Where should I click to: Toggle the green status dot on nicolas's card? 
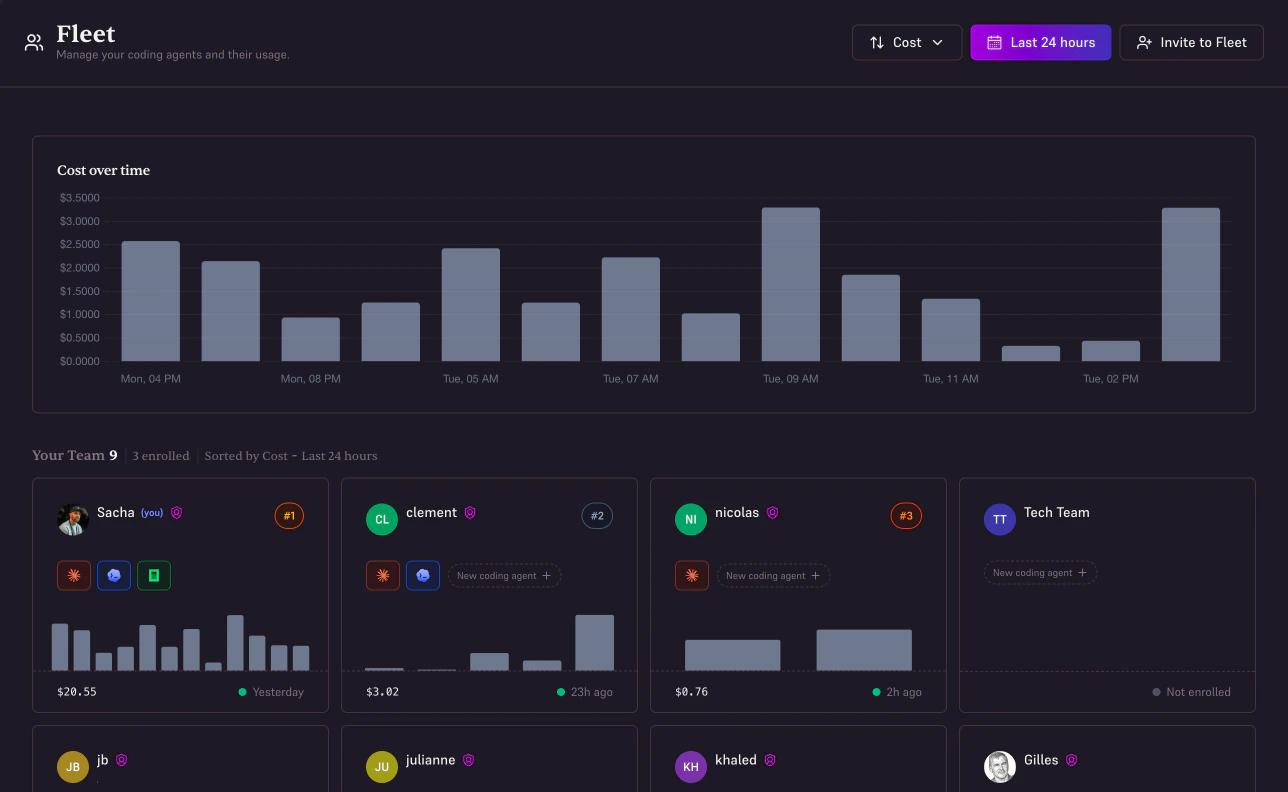(x=874, y=691)
